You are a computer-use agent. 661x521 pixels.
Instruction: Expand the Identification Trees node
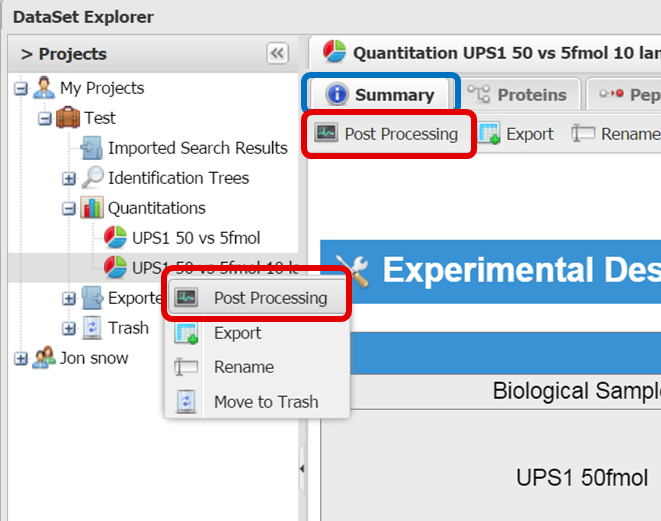point(69,179)
